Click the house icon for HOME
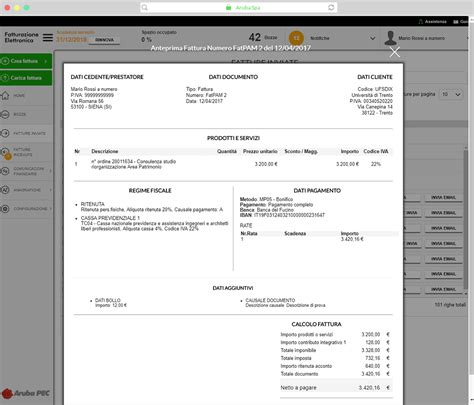474x405 pixels. coord(5,95)
